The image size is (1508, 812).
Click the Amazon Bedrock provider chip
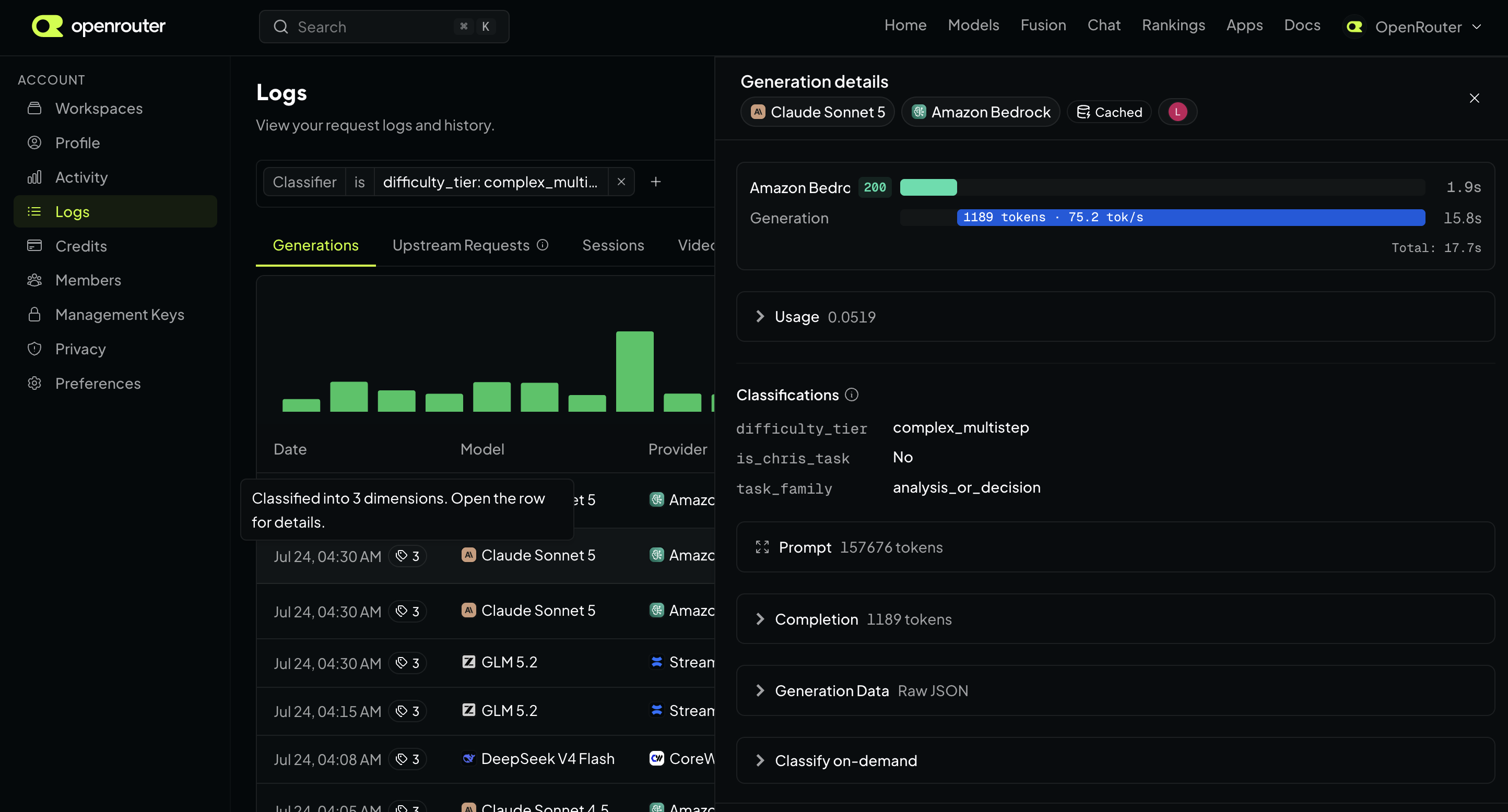[981, 112]
